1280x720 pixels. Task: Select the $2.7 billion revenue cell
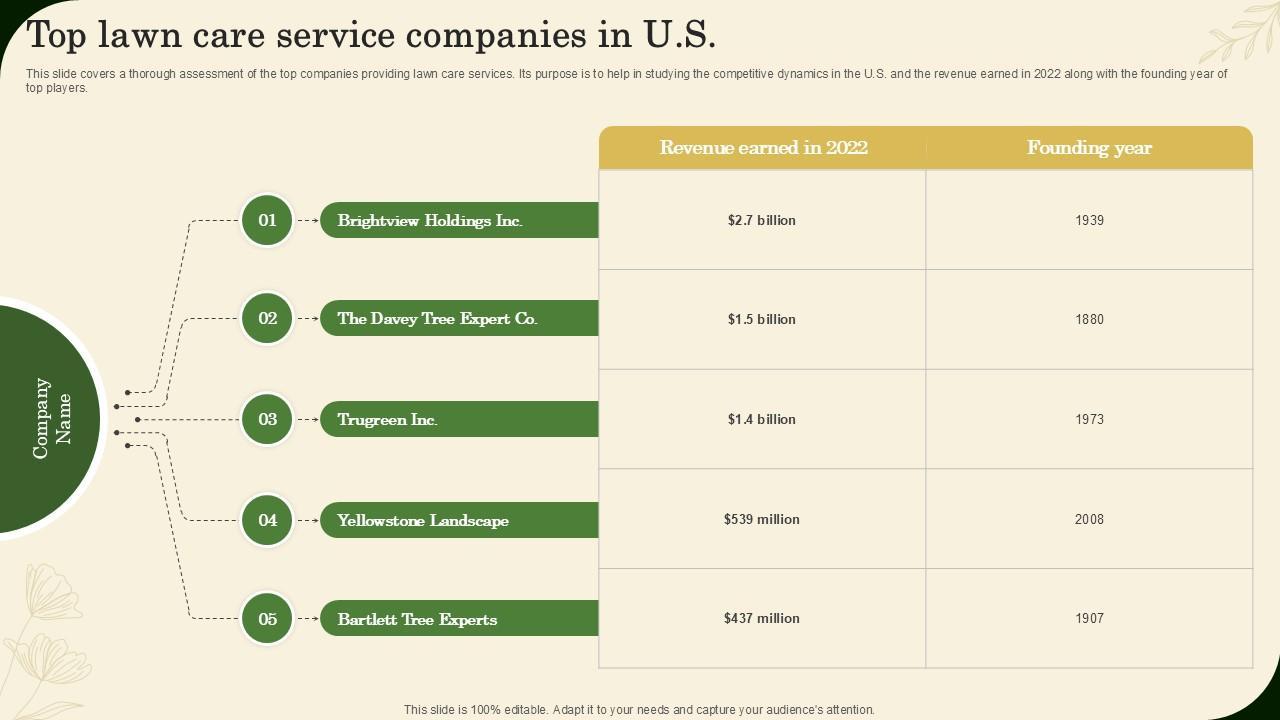(x=762, y=220)
